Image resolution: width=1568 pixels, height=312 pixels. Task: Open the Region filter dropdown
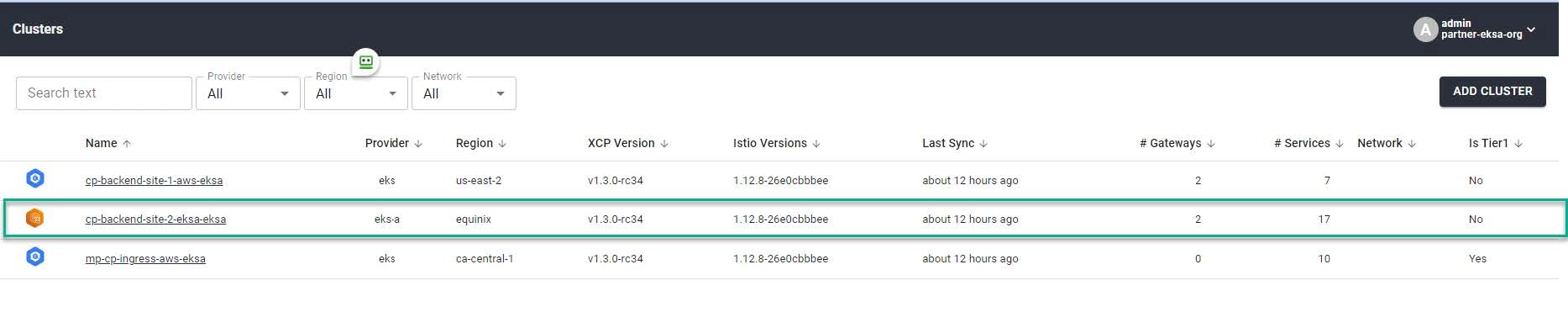356,93
